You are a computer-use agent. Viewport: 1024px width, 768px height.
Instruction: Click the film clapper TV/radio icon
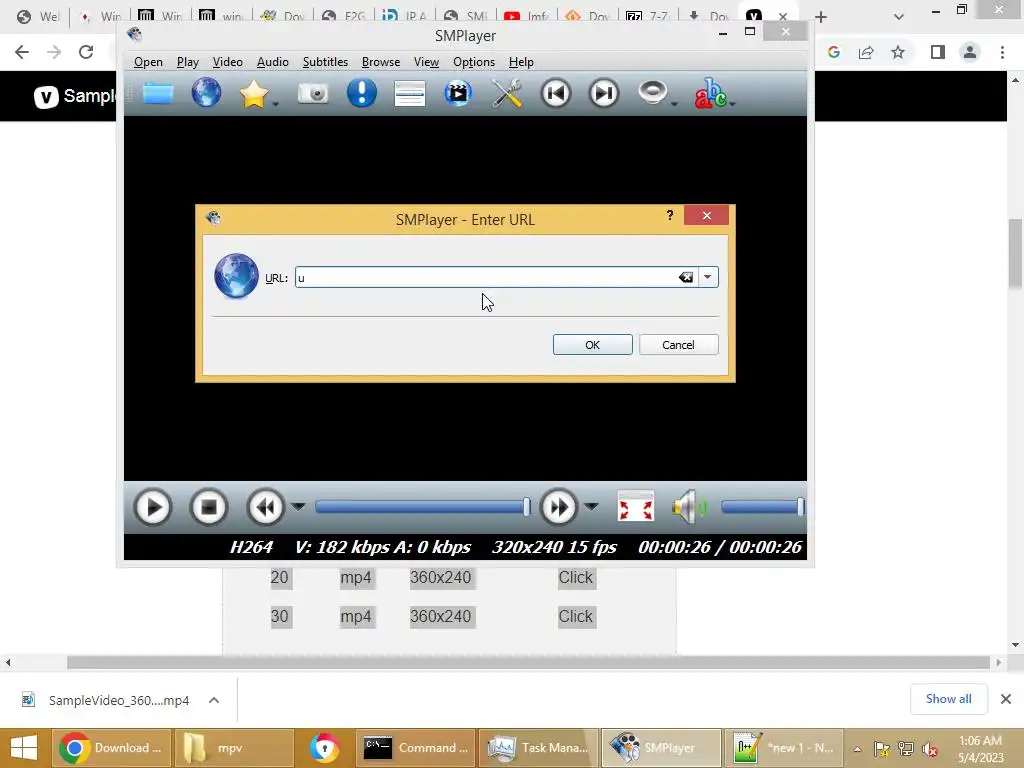[x=458, y=93]
